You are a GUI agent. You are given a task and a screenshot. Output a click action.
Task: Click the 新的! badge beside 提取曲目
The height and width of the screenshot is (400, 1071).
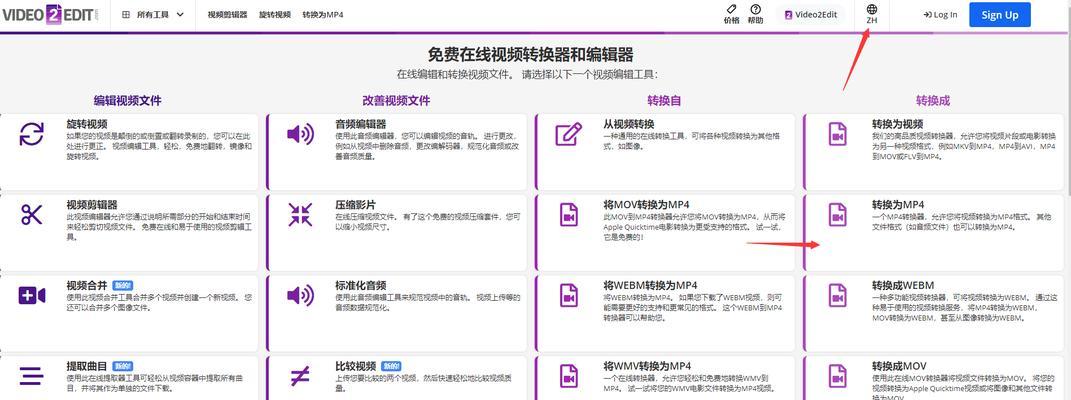pyautogui.click(x=122, y=366)
